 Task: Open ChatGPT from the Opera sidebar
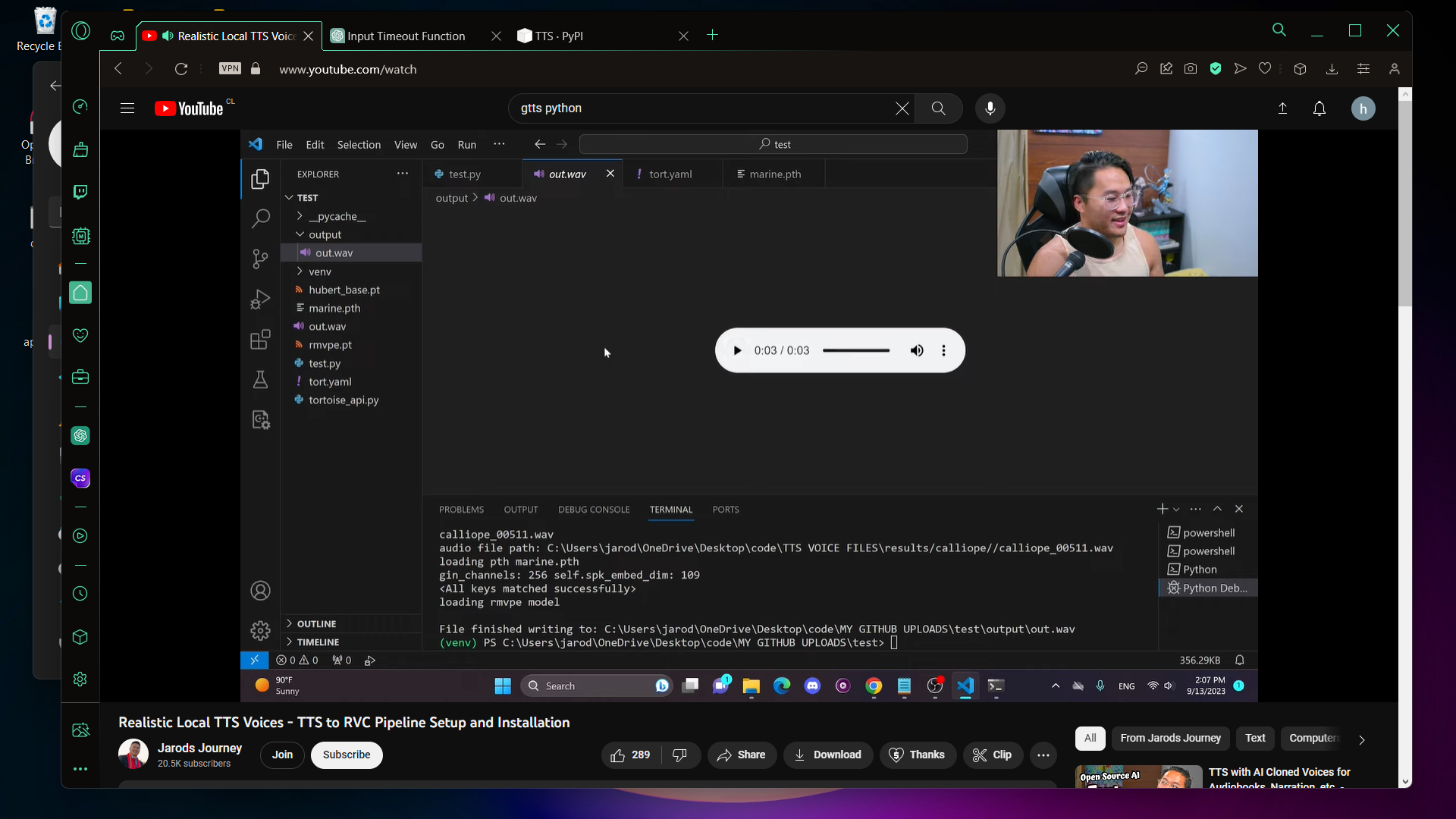tap(80, 436)
